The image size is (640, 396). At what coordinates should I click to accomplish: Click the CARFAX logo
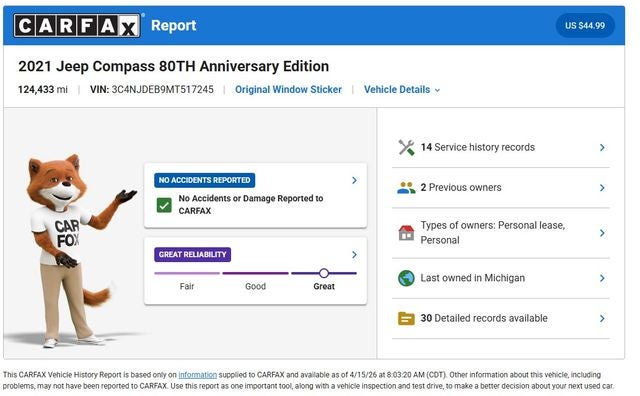point(77,25)
